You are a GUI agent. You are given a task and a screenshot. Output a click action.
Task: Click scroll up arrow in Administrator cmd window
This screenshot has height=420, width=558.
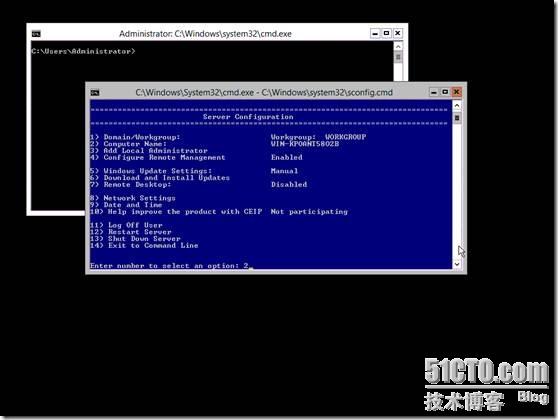click(398, 47)
